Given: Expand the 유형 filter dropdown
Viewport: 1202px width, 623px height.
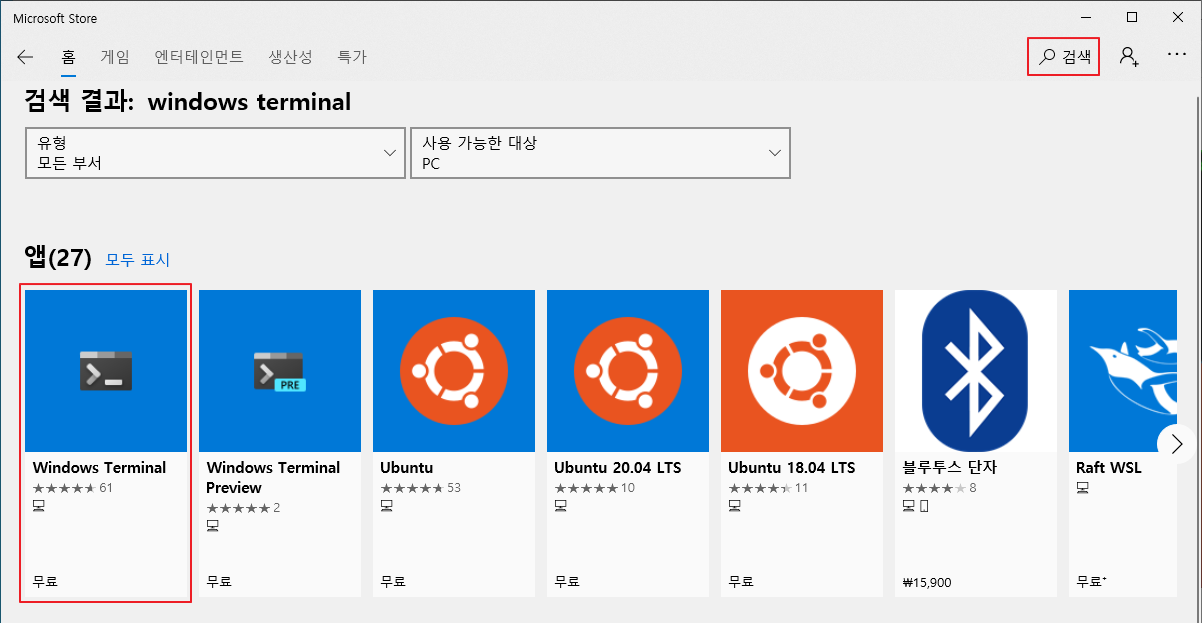Looking at the screenshot, I should 215,153.
